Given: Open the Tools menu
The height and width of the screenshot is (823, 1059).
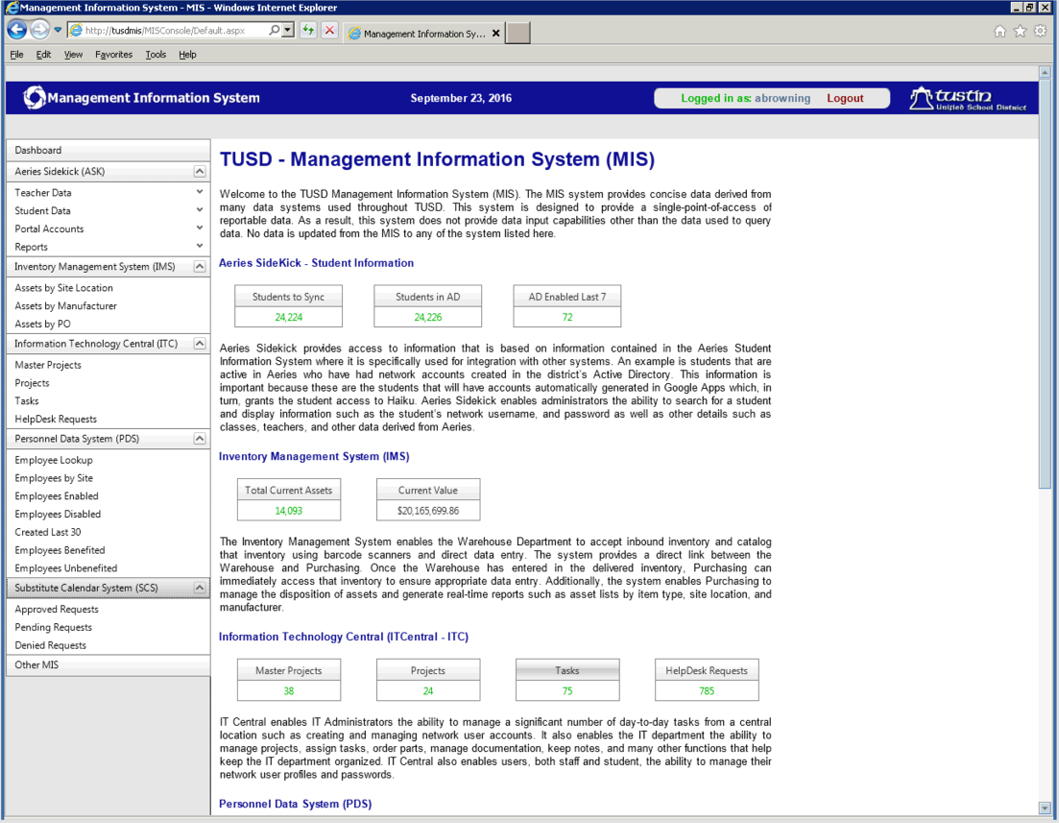Looking at the screenshot, I should [155, 55].
